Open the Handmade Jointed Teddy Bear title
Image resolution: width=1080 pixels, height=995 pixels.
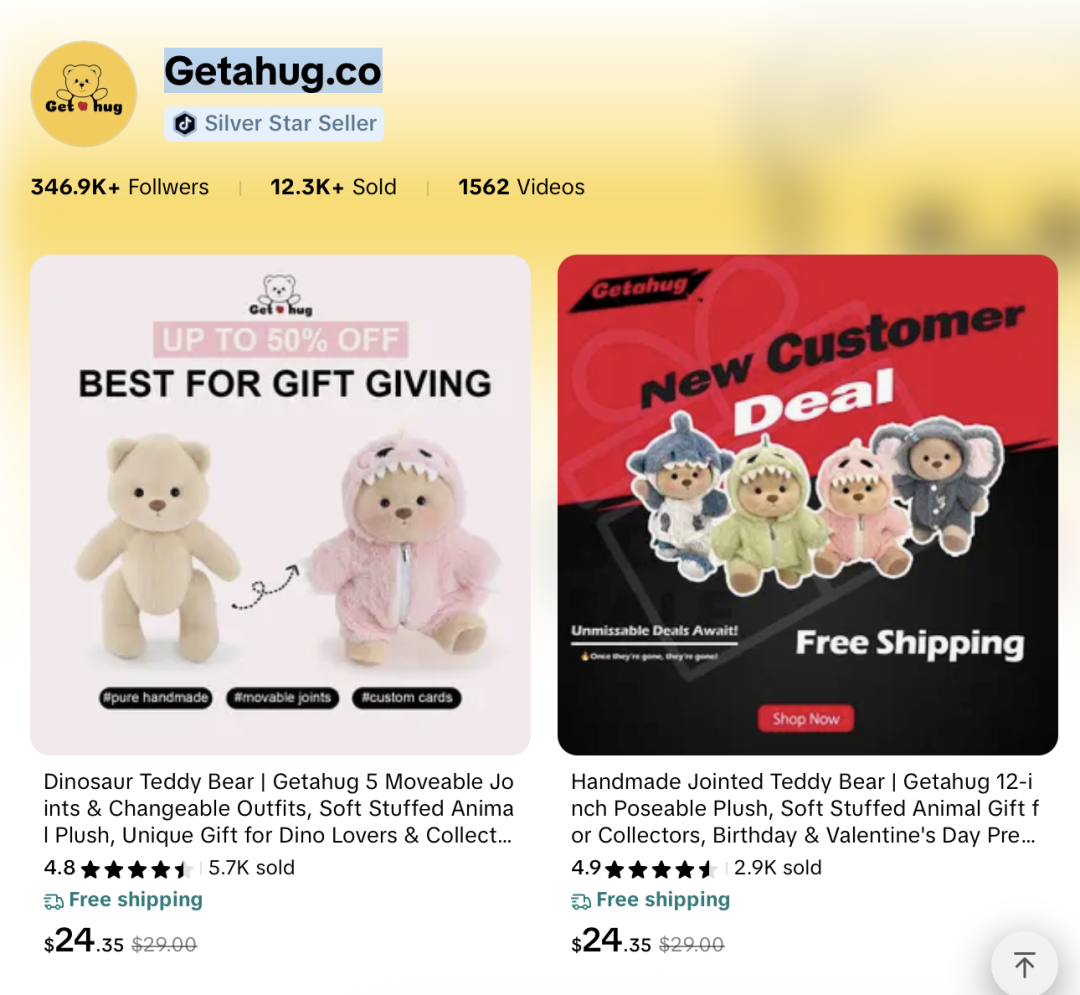[804, 808]
